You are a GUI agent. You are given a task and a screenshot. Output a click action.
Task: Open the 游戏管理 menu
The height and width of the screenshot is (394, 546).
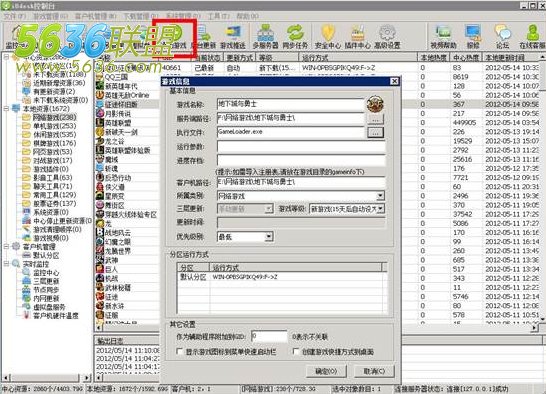click(x=50, y=16)
